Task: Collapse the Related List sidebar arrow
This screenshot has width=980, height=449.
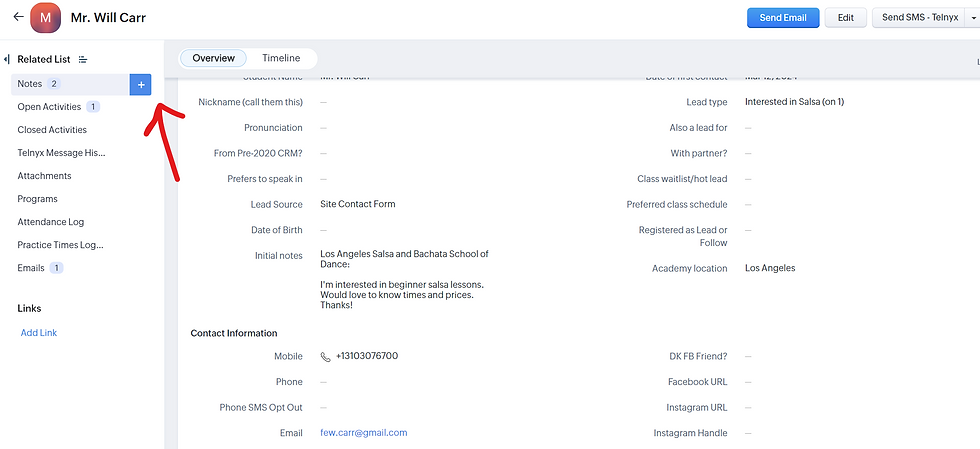Action: click(x=6, y=59)
